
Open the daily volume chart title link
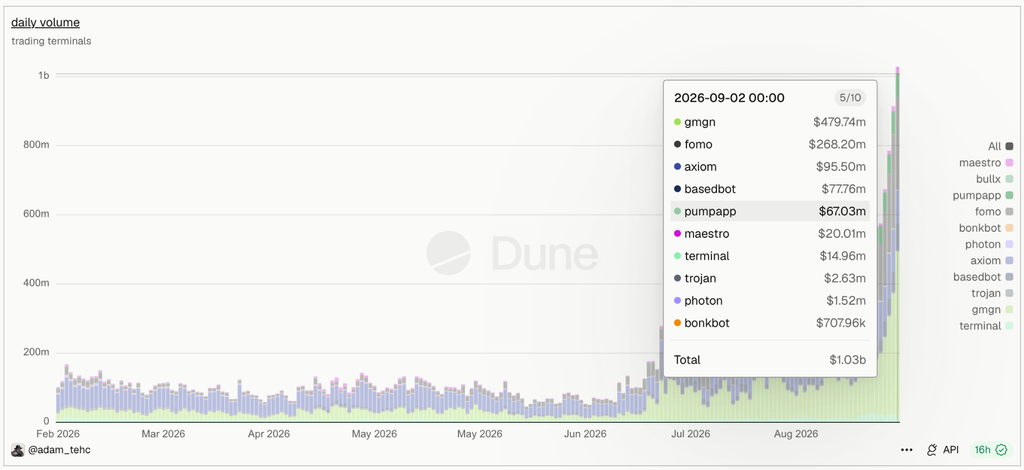pos(45,22)
